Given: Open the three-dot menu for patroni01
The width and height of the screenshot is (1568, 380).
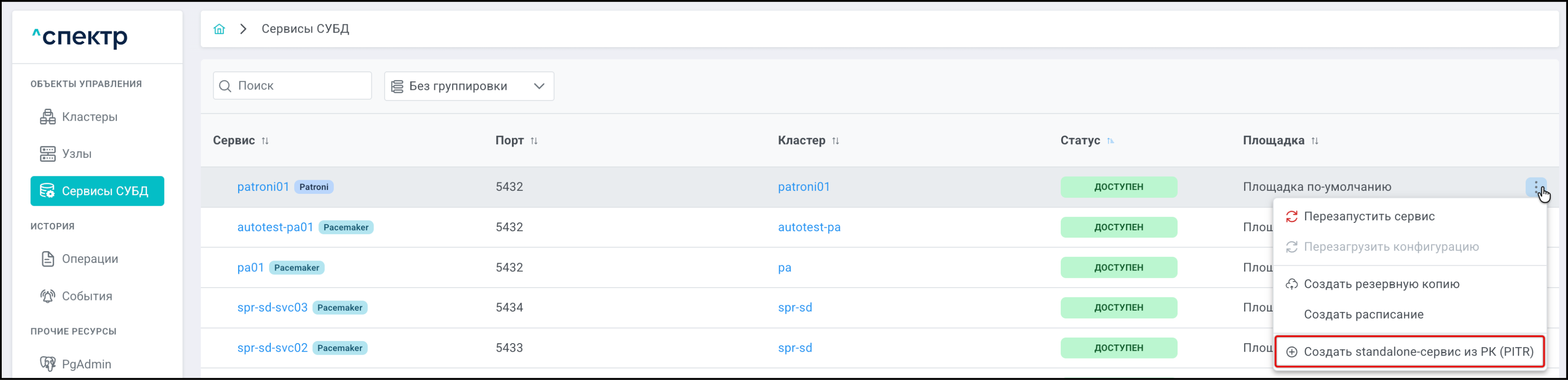Looking at the screenshot, I should (1536, 187).
